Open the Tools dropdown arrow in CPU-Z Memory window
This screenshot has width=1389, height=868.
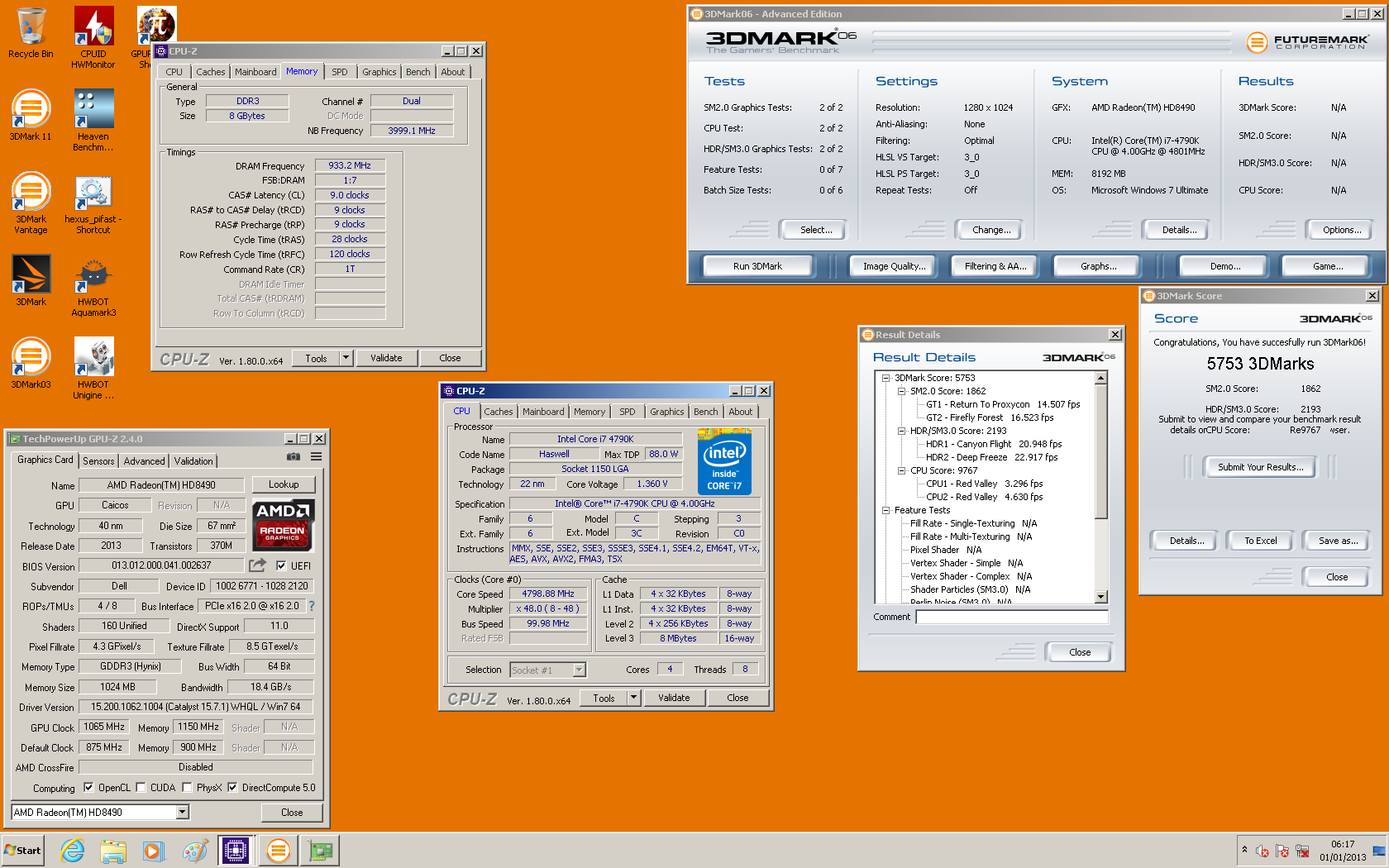click(x=346, y=358)
